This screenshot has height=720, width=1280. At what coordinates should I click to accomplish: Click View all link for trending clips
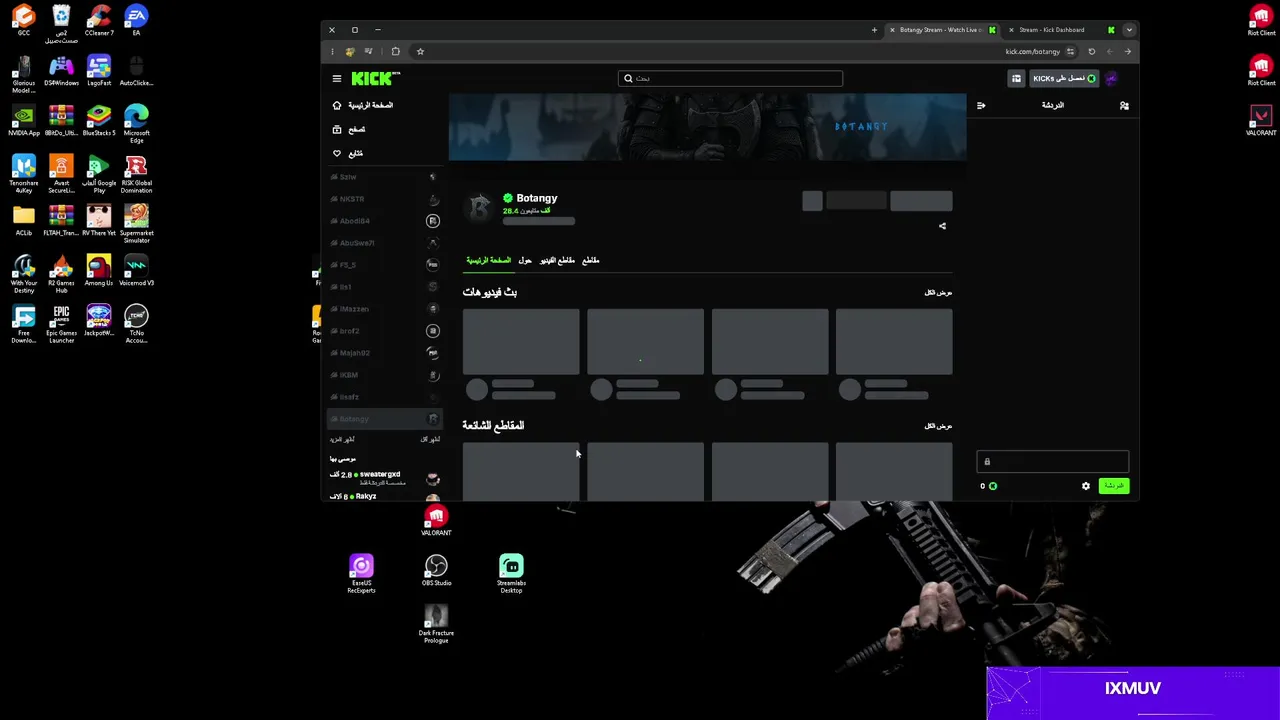(x=938, y=426)
